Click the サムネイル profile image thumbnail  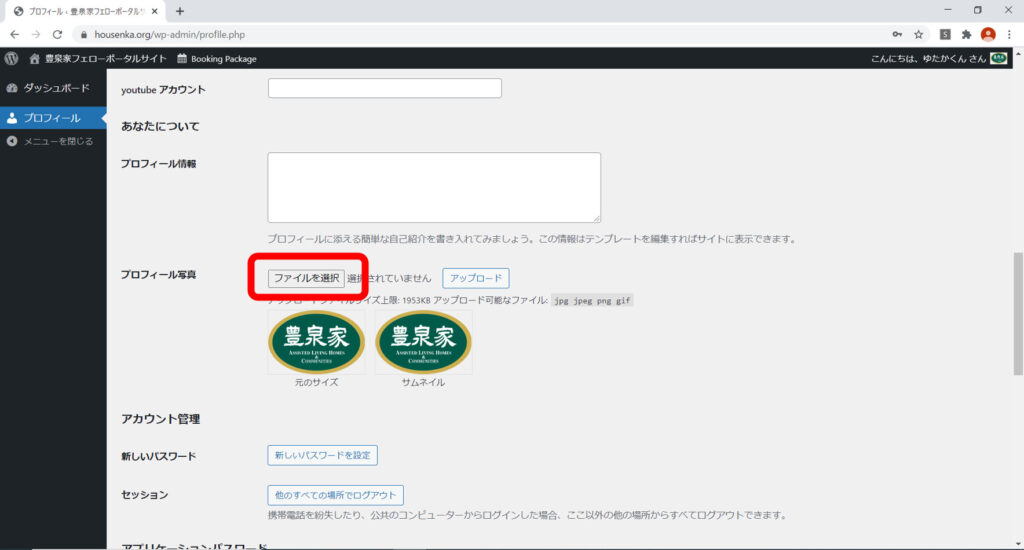pyautogui.click(x=423, y=342)
